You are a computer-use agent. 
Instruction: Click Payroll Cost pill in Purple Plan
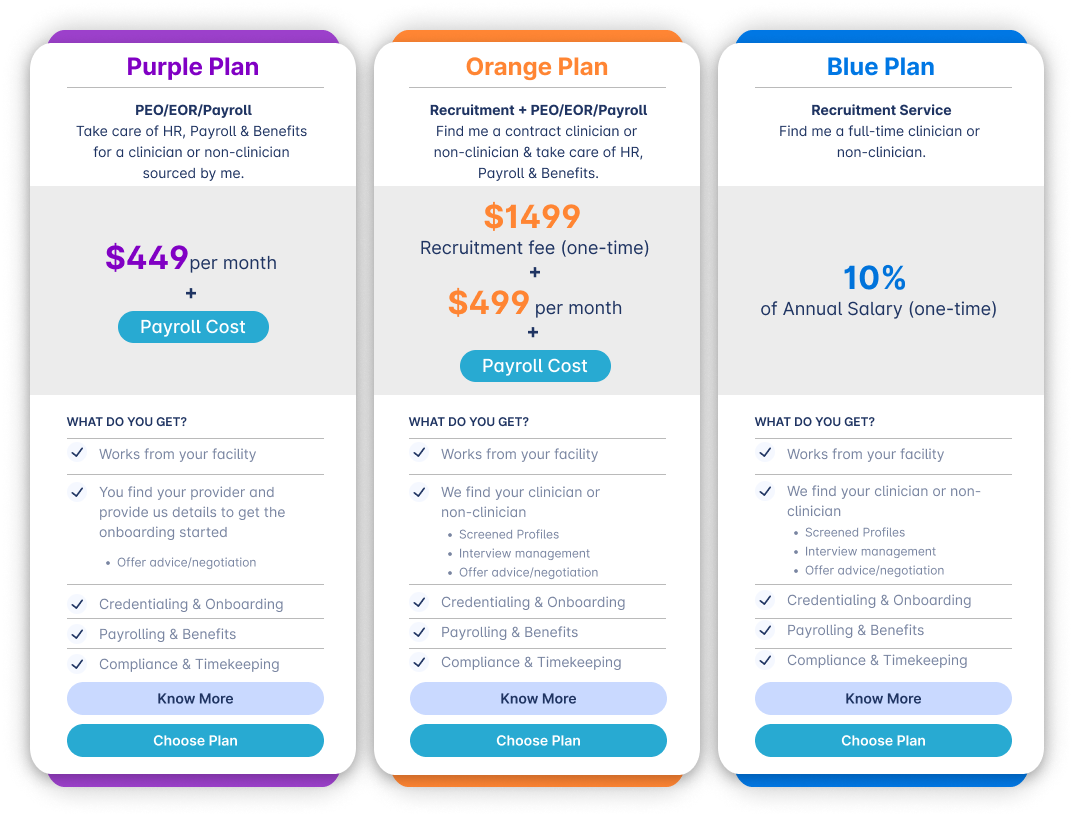point(193,327)
